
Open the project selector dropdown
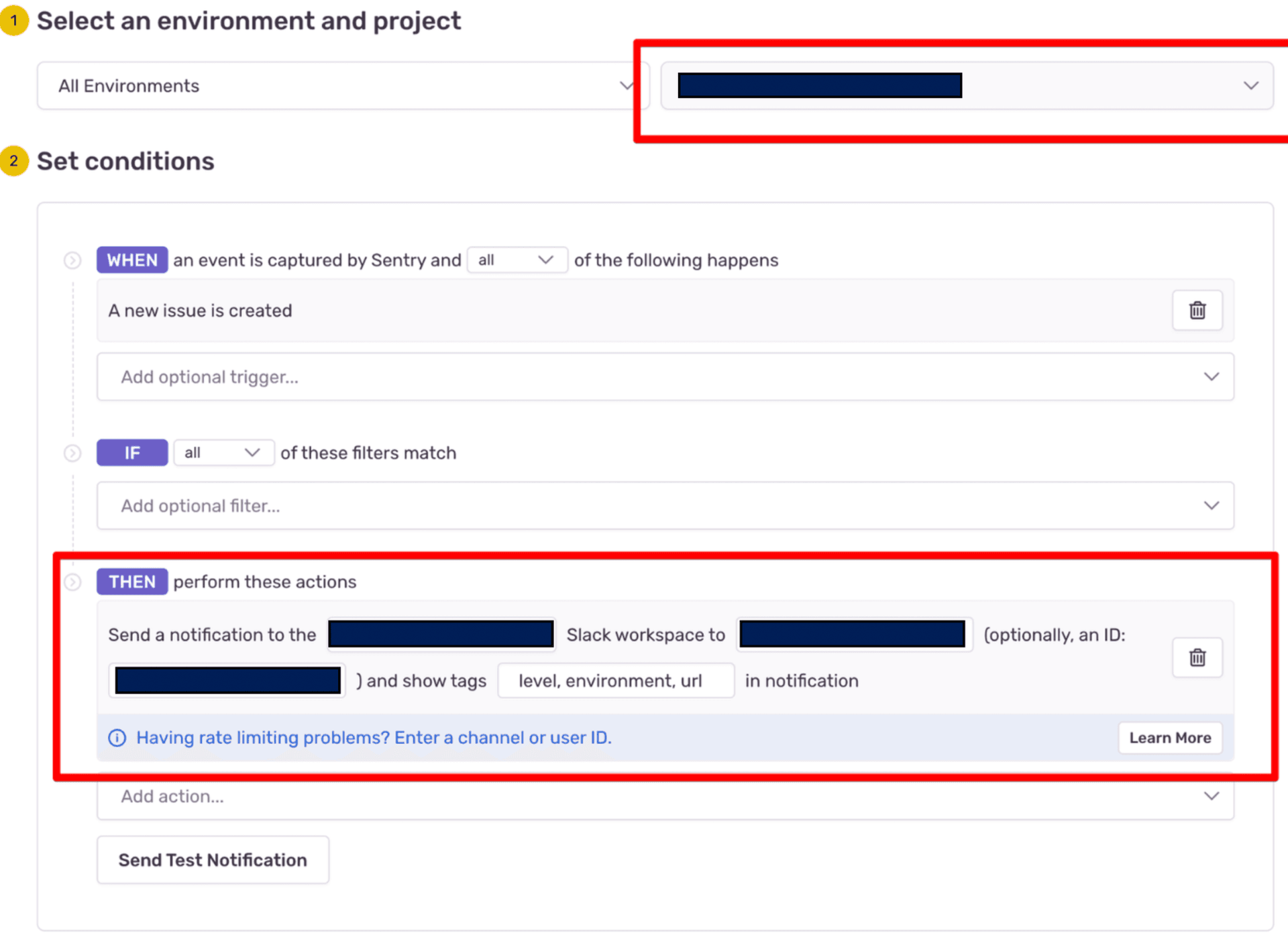(966, 86)
